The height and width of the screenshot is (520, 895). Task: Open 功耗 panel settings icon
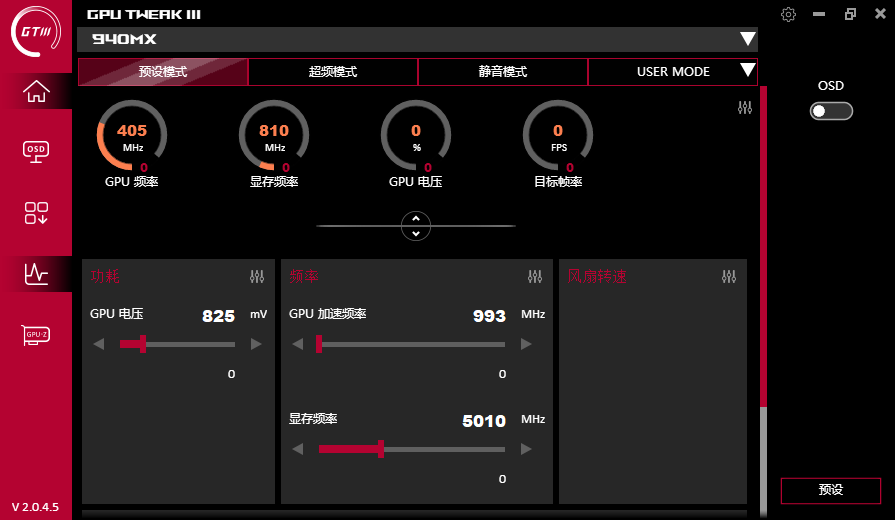(257, 277)
